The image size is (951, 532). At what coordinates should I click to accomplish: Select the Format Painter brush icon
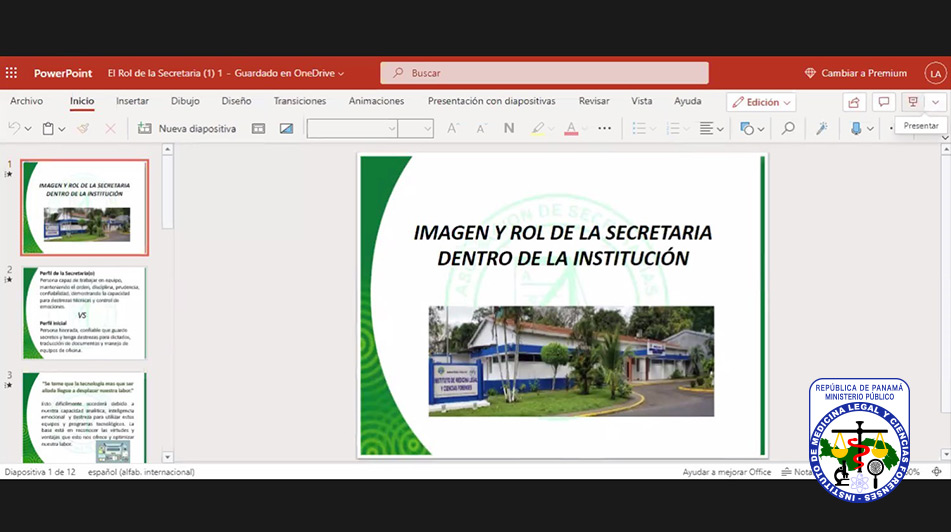[x=83, y=128]
